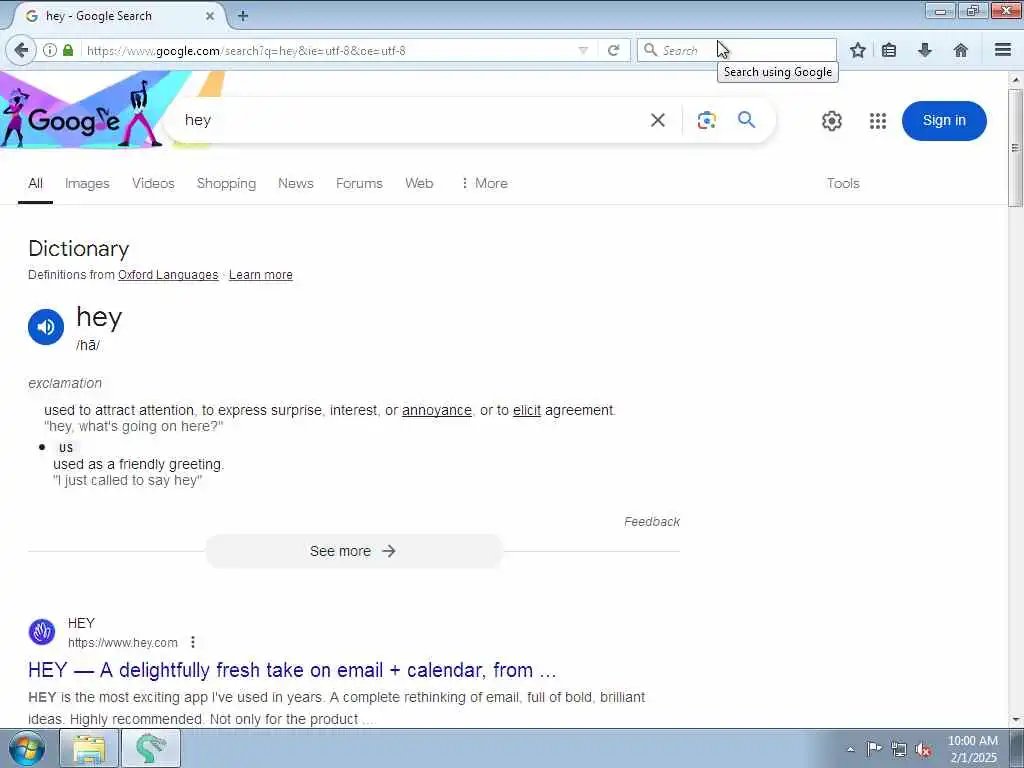This screenshot has width=1024, height=768.
Task: Open the Firefox hamburger menu
Action: click(1003, 50)
